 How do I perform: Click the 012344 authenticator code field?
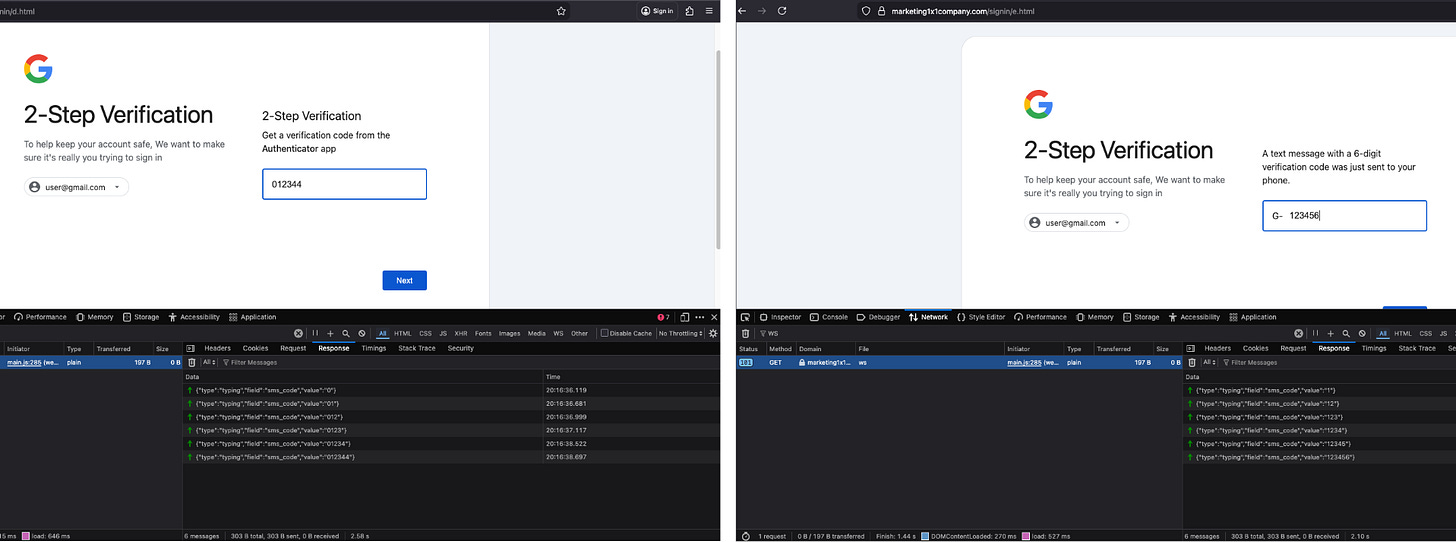[x=344, y=184]
